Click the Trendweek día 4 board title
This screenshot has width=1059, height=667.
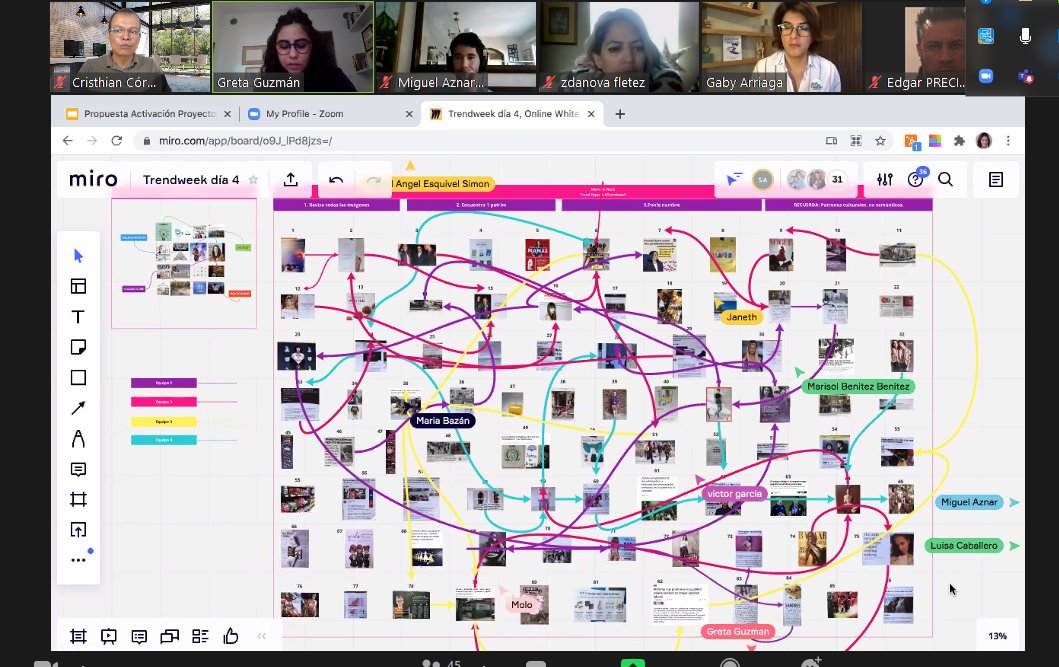(191, 180)
